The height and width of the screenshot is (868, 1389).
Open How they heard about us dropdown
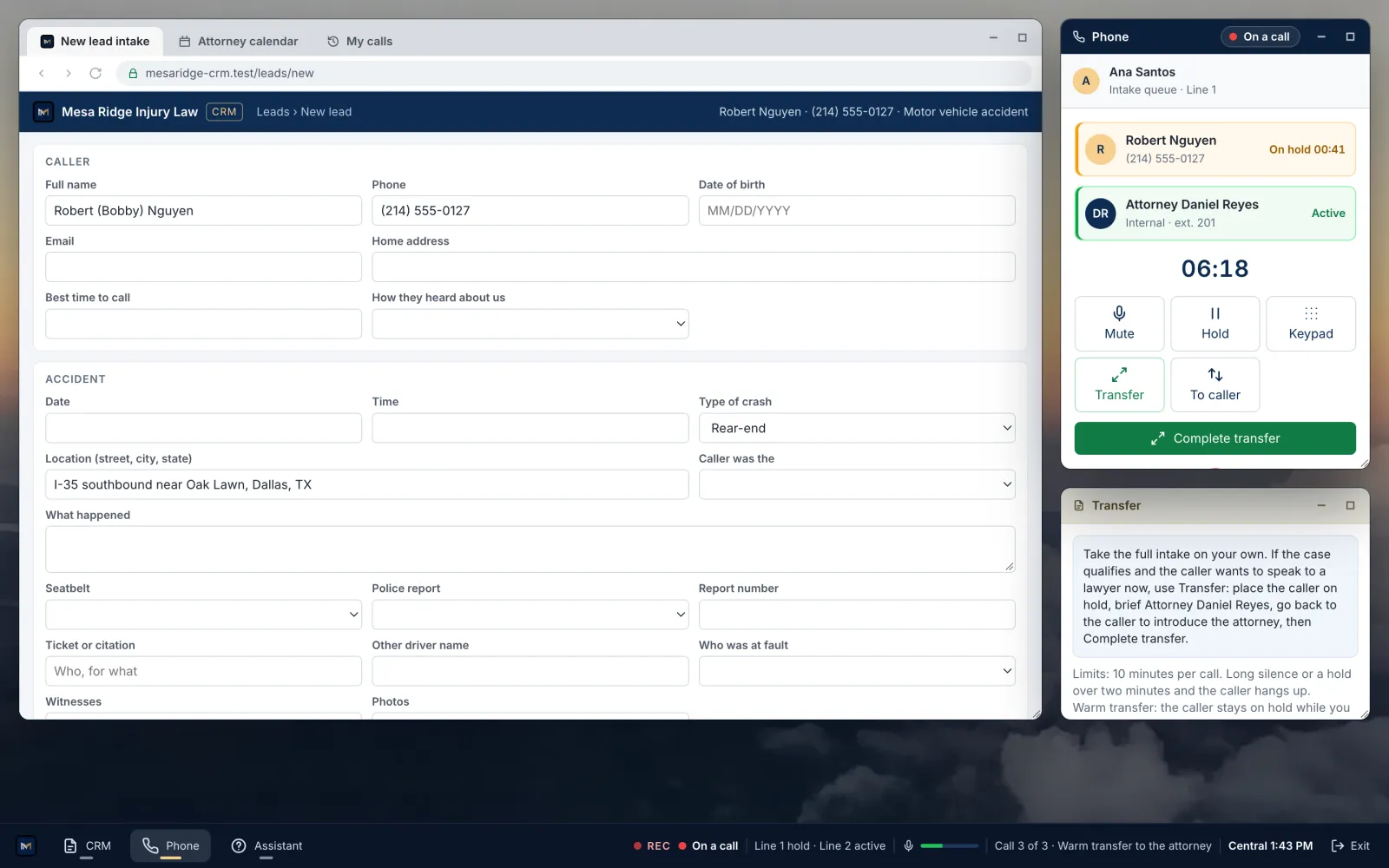pyautogui.click(x=530, y=324)
